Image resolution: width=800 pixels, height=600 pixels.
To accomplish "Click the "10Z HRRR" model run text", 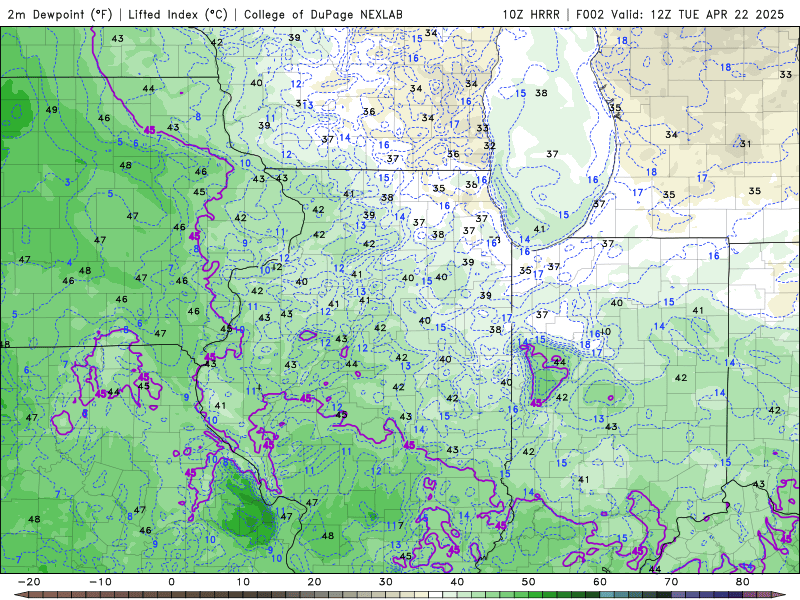I will [531, 14].
